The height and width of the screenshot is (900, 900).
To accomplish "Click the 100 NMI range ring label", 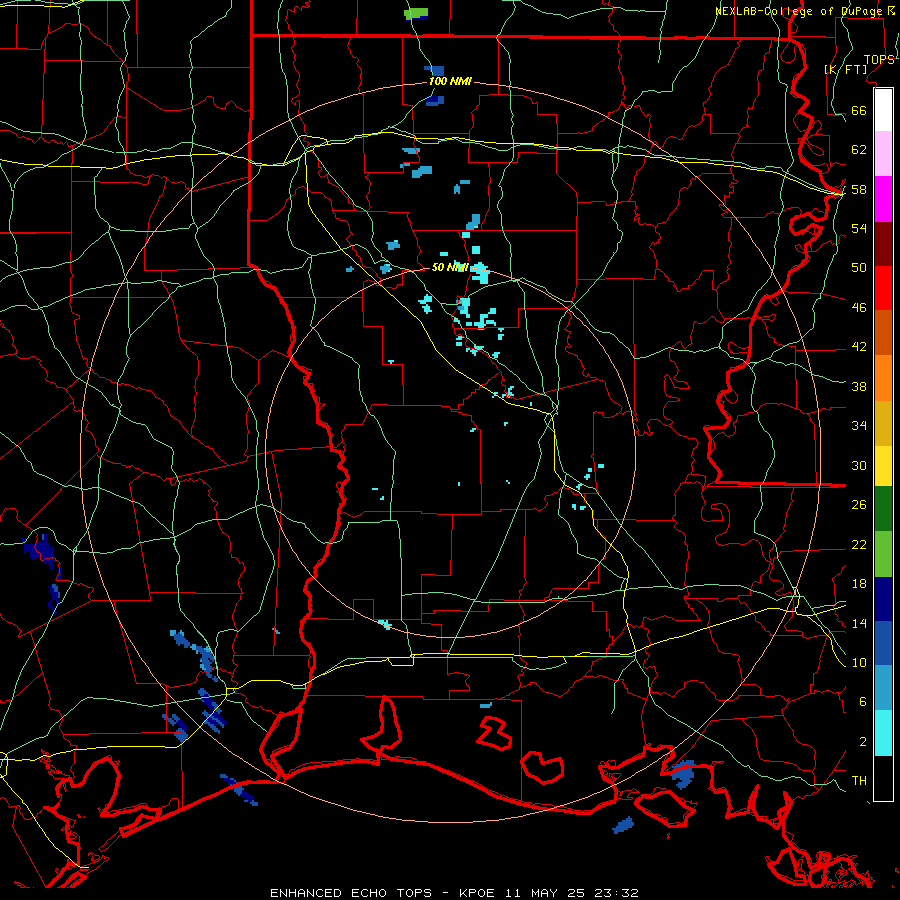I will pos(450,81).
